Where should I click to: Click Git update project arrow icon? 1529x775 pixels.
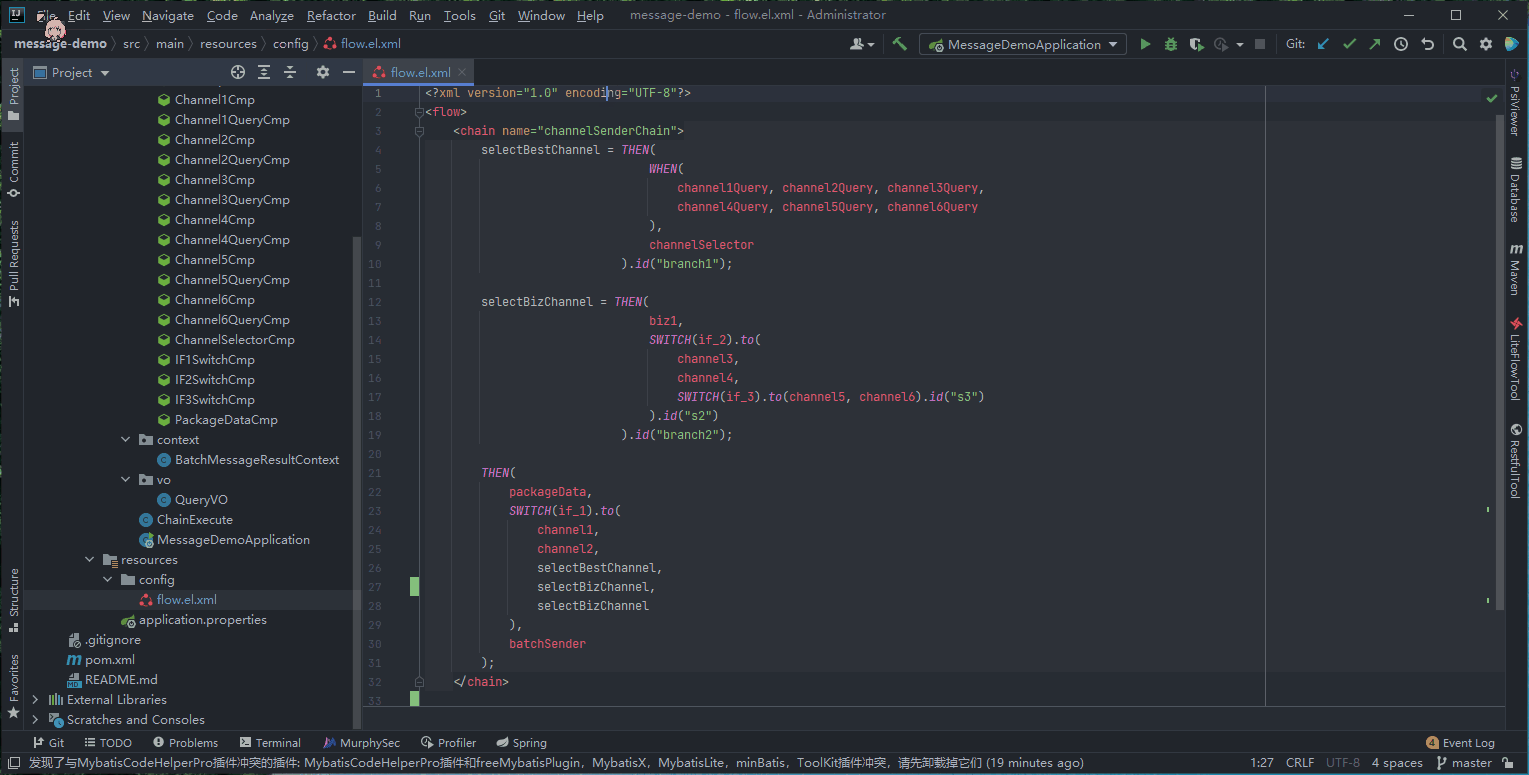tap(1324, 44)
